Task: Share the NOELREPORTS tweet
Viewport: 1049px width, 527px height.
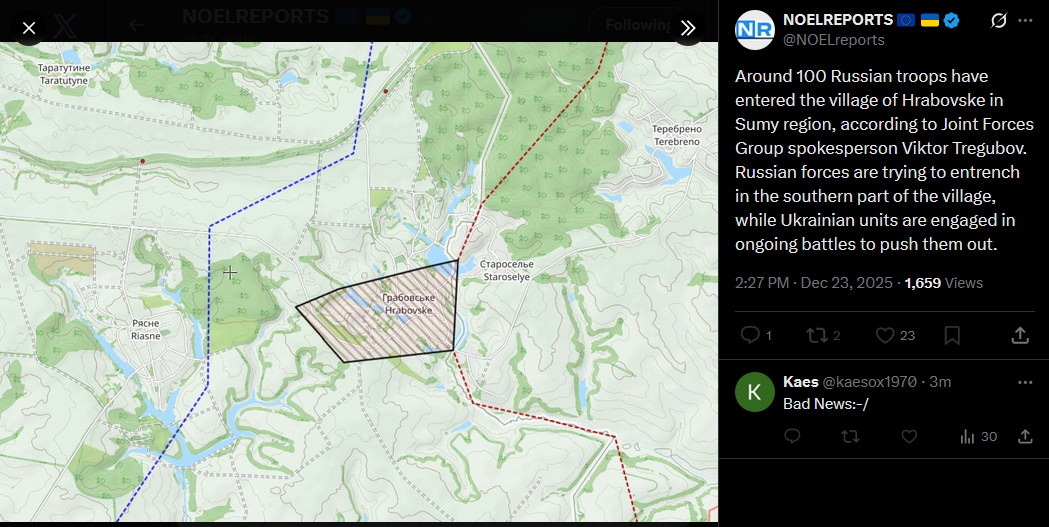Action: (x=1020, y=335)
